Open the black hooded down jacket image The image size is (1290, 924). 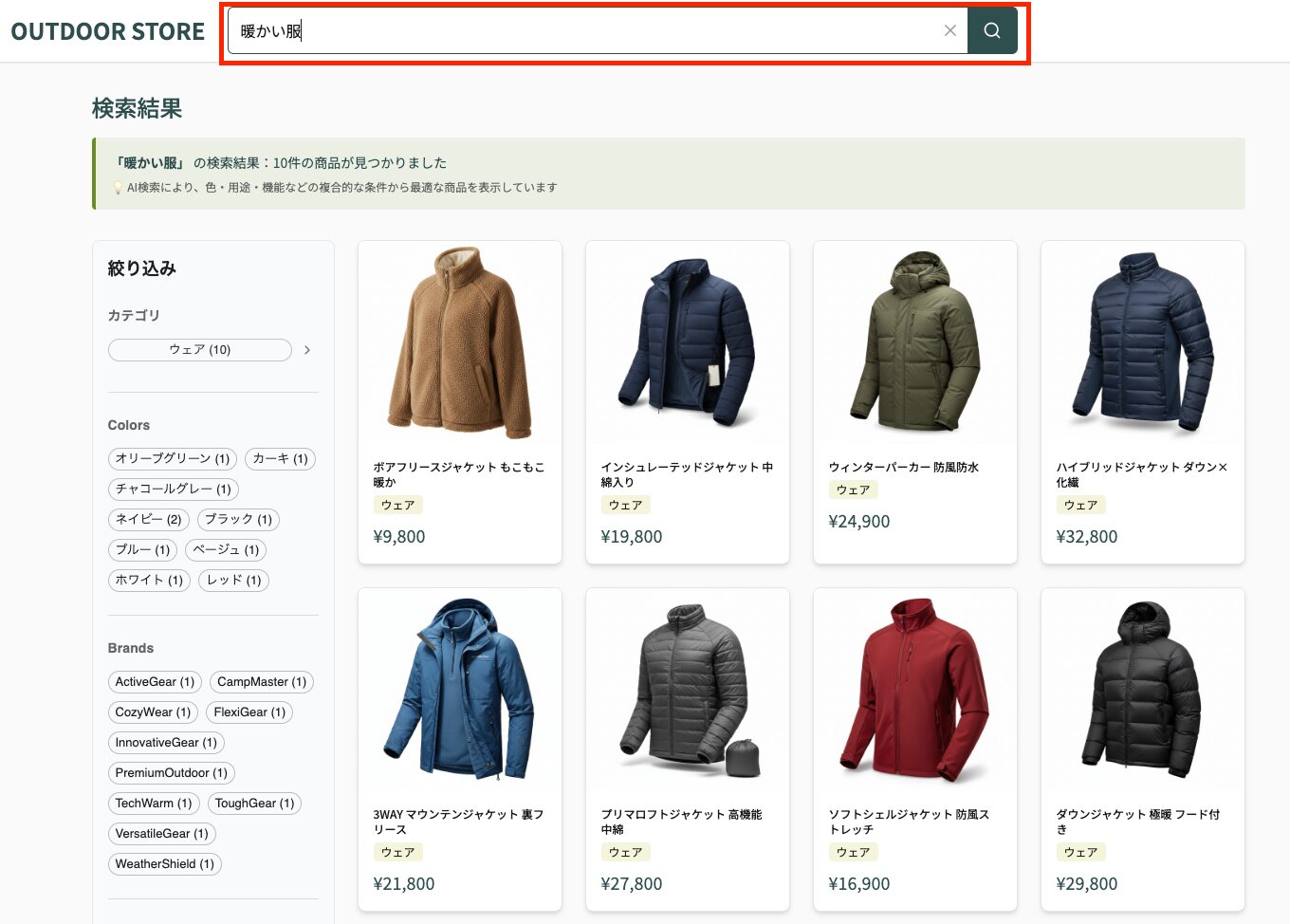(1143, 688)
